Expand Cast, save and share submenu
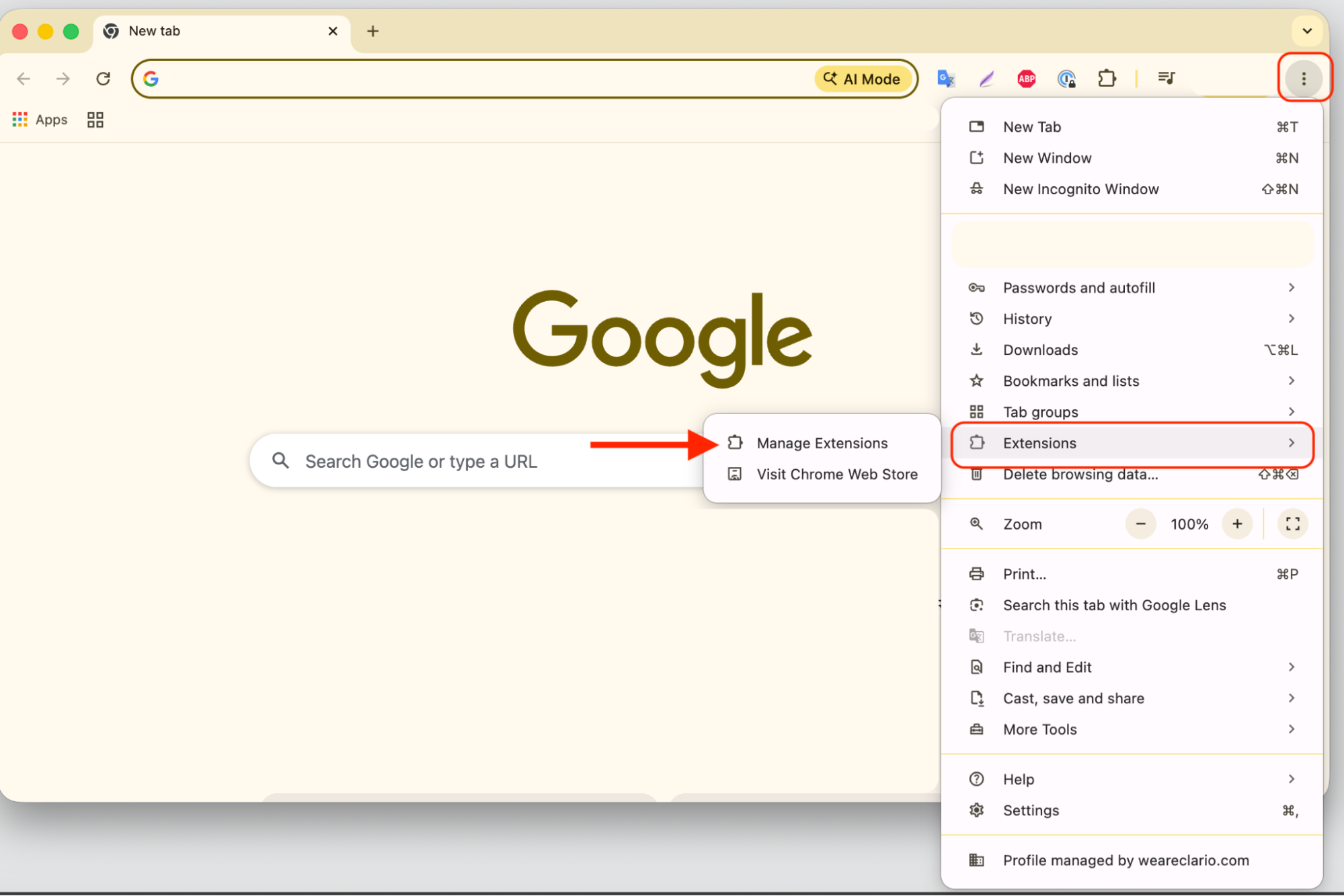 pyautogui.click(x=1133, y=698)
